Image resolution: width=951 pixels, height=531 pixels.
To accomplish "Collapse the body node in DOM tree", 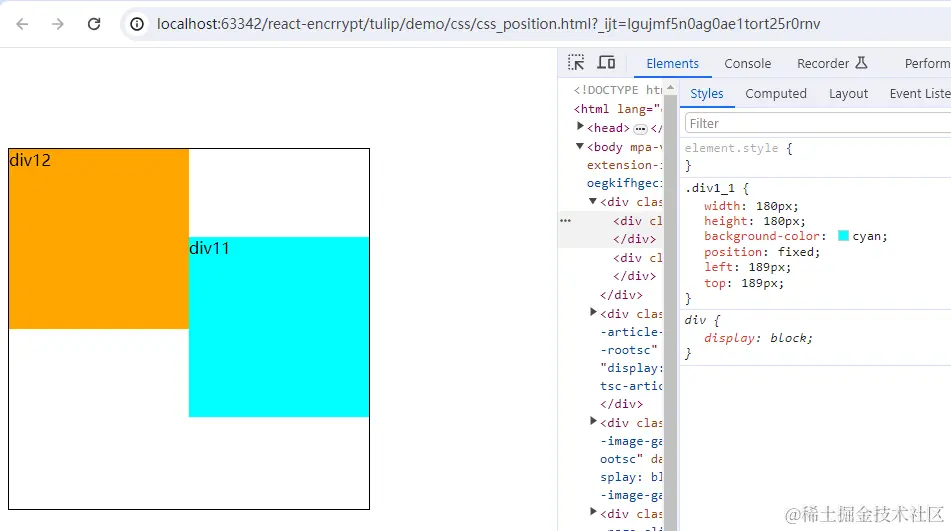I will [x=580, y=146].
